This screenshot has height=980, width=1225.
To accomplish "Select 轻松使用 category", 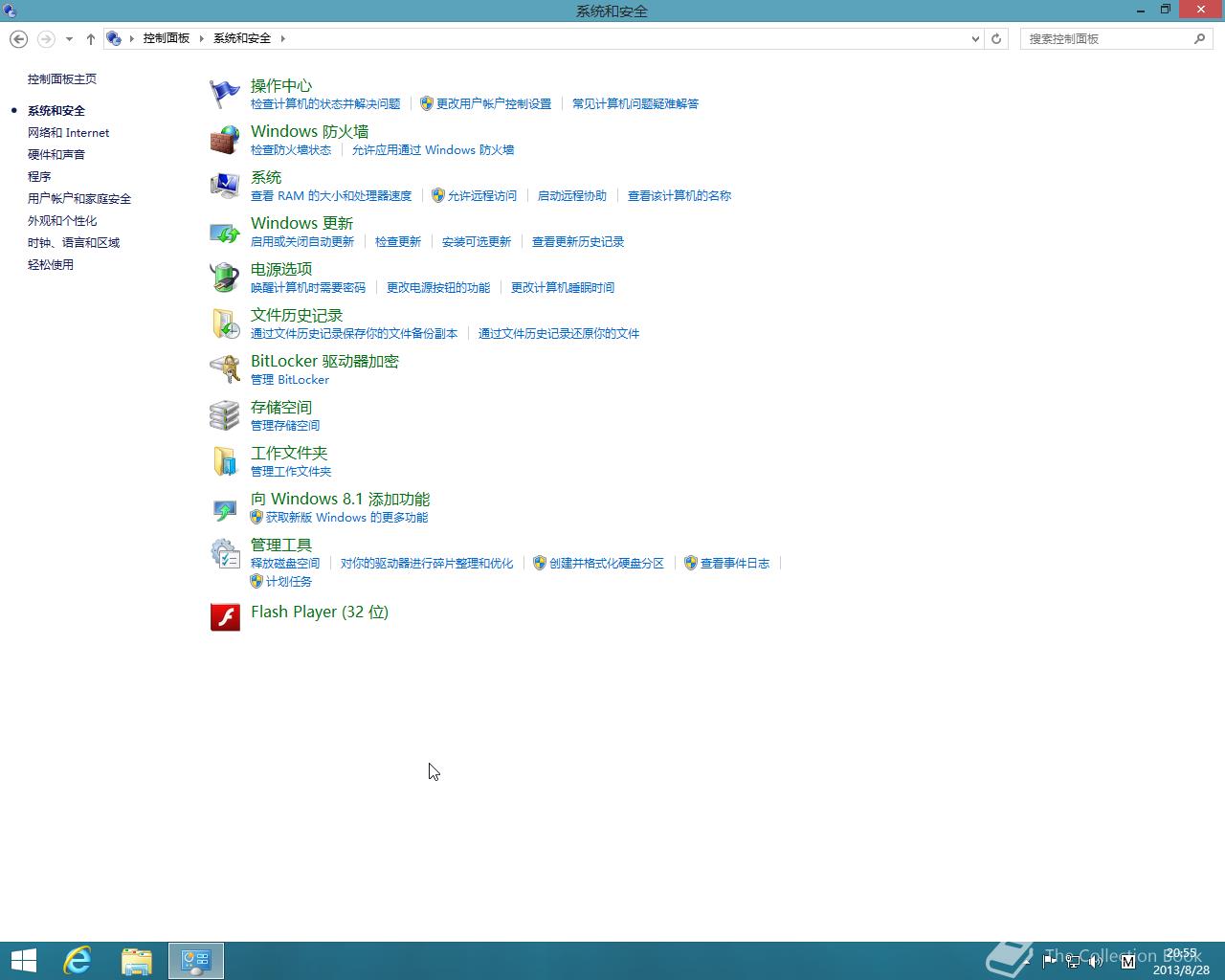I will [51, 265].
